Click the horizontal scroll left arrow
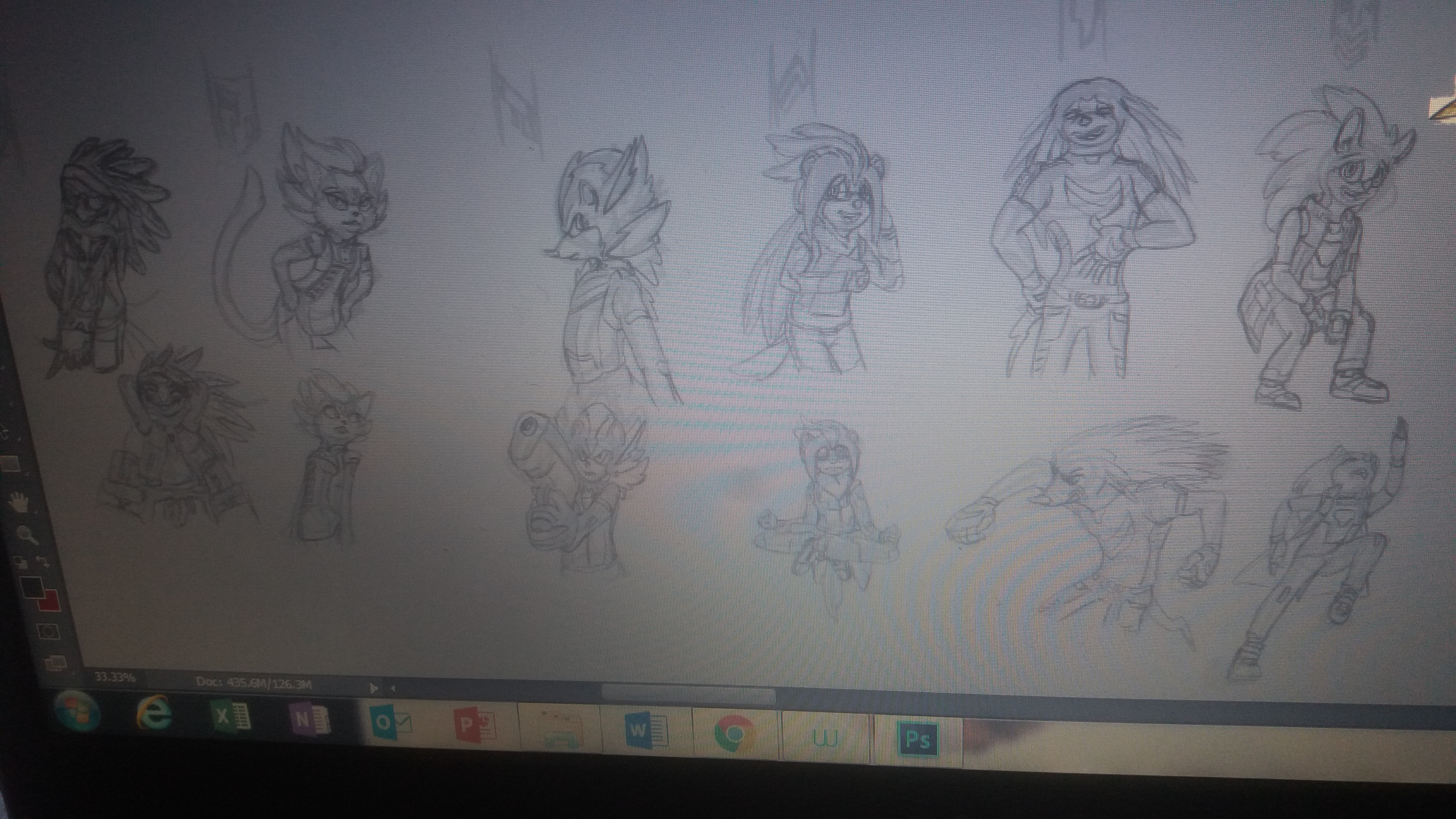The width and height of the screenshot is (1456, 819). tap(393, 688)
